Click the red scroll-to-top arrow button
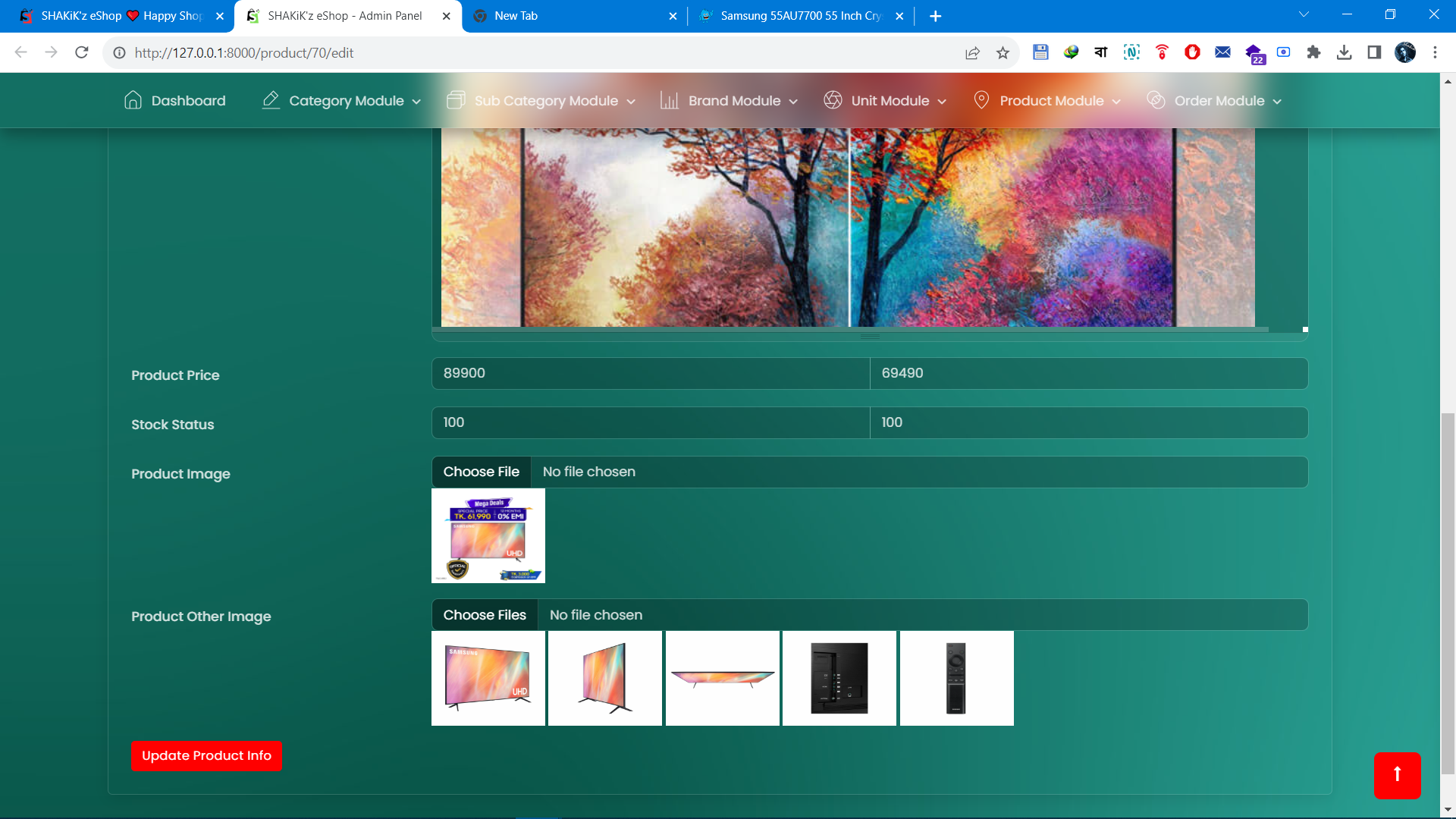The width and height of the screenshot is (1456, 819). click(1397, 775)
